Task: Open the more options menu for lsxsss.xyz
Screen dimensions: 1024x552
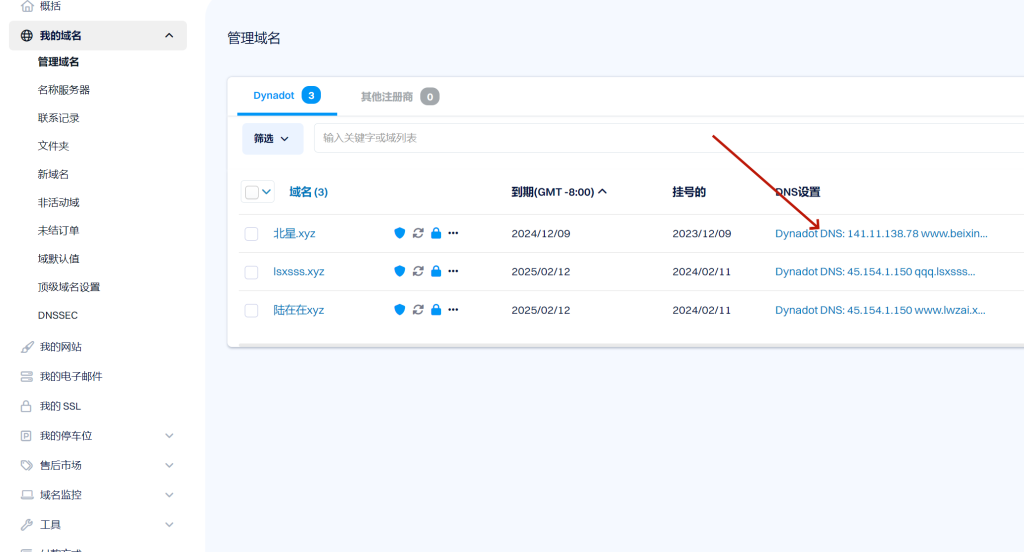Action: pyautogui.click(x=453, y=271)
